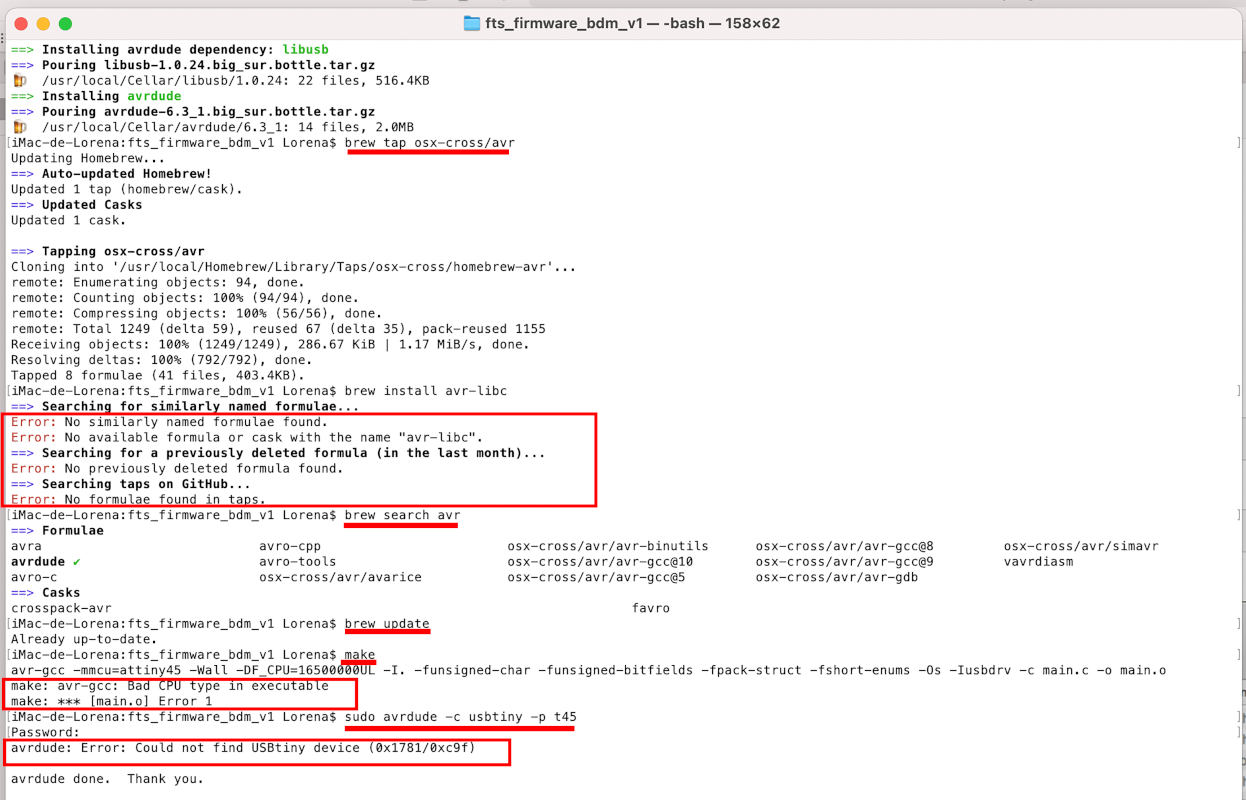Click the bold 'Formulae' heading

click(73, 530)
